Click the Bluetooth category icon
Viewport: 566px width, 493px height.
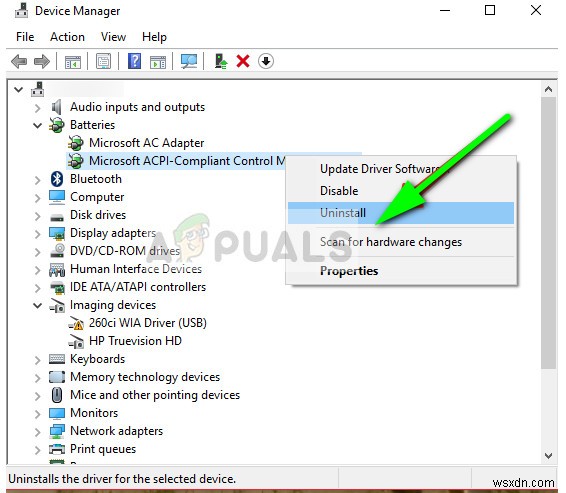(x=57, y=179)
